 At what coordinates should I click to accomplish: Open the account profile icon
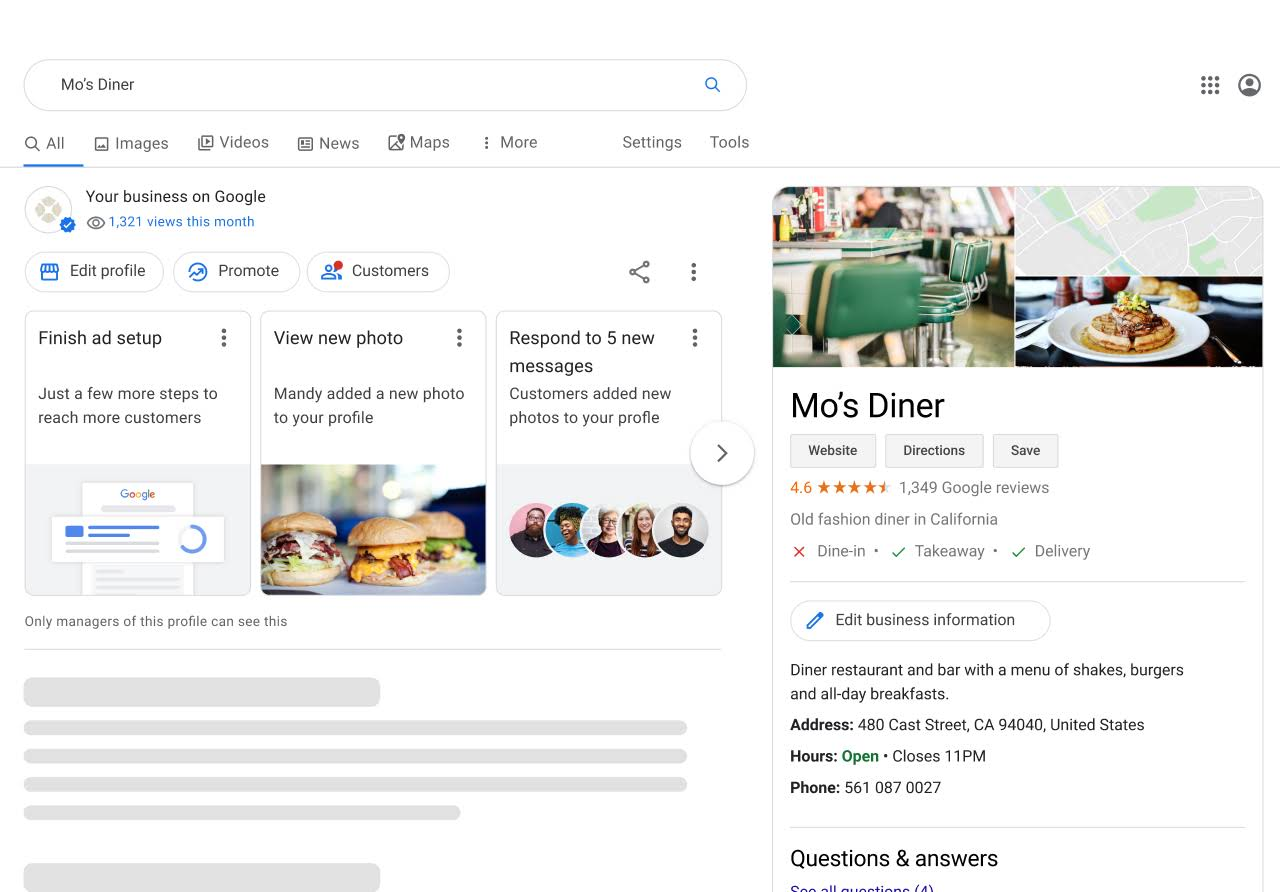point(1249,85)
